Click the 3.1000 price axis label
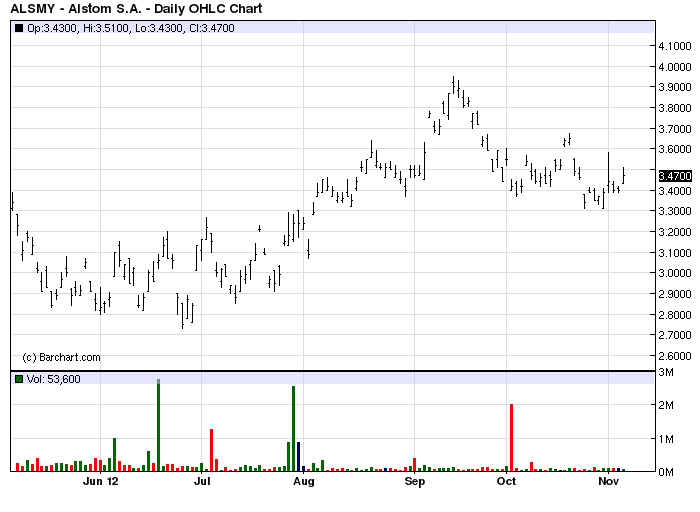 pos(675,253)
